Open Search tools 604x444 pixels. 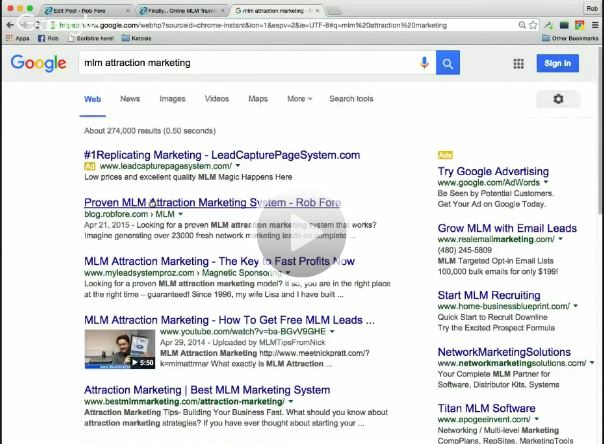tap(351, 99)
